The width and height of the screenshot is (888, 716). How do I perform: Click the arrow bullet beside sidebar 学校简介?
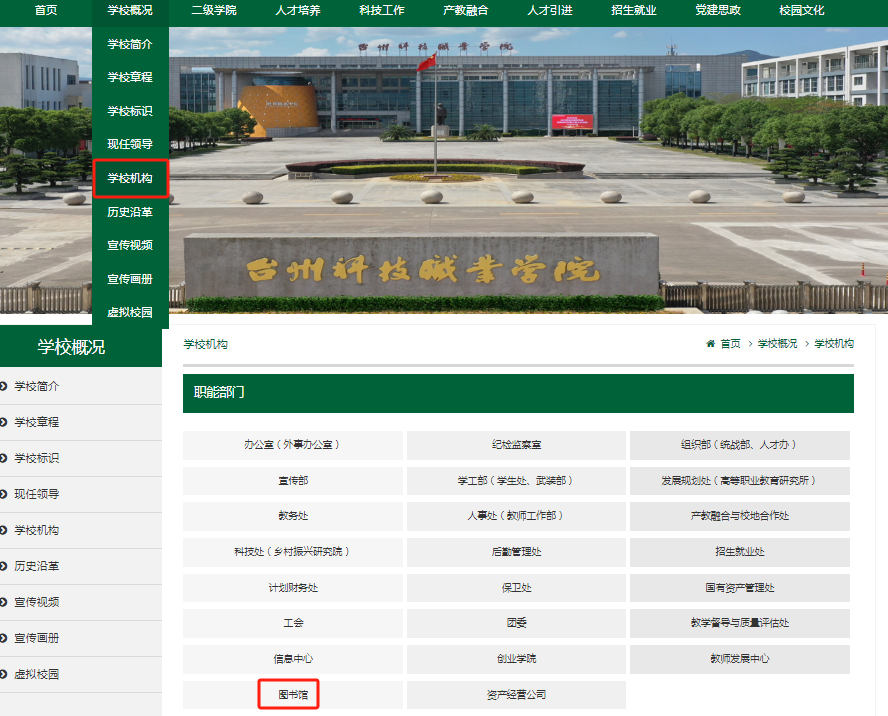point(3,386)
